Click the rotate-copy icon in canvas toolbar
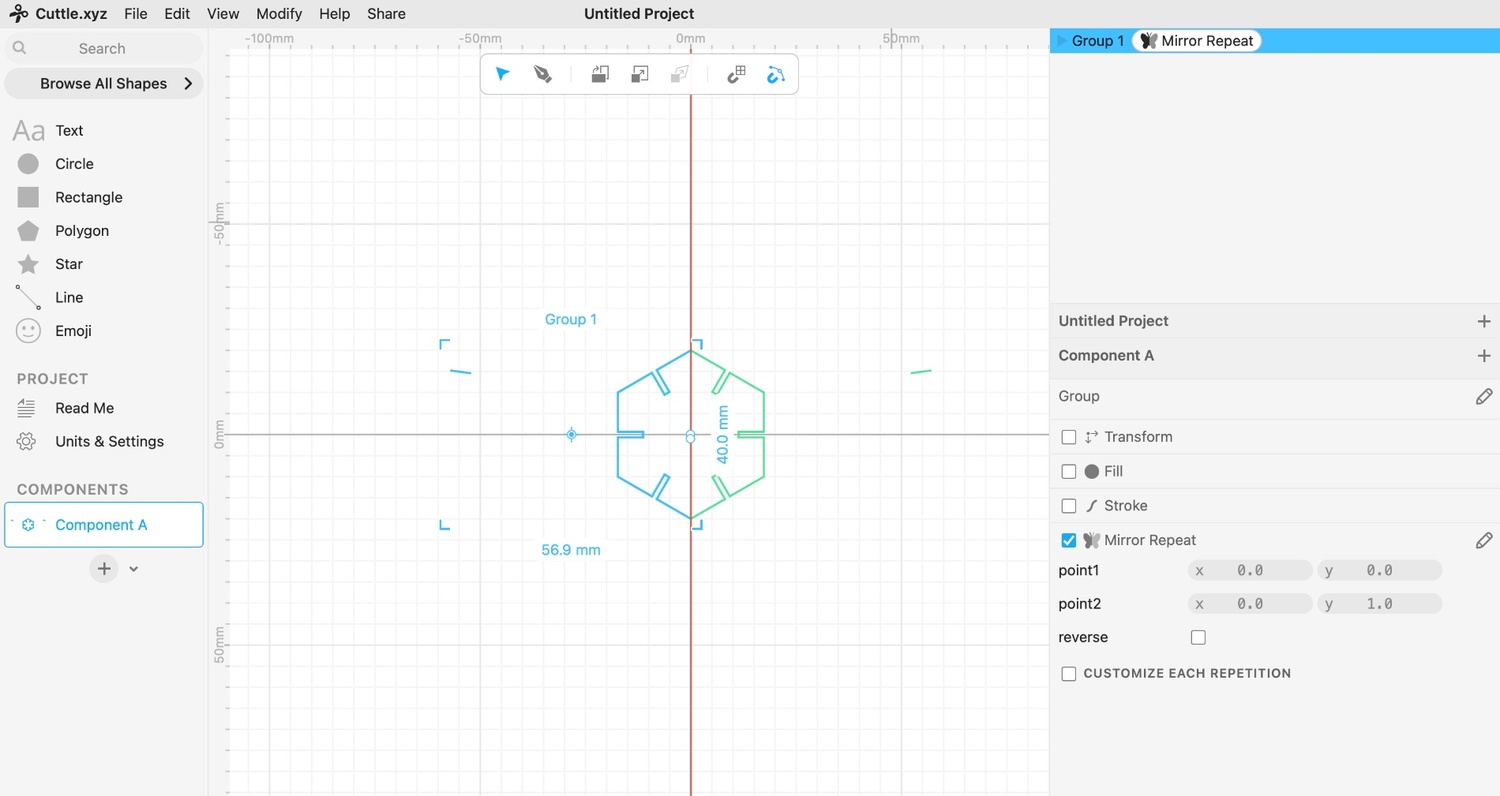The height and width of the screenshot is (796, 1500). (x=600, y=74)
